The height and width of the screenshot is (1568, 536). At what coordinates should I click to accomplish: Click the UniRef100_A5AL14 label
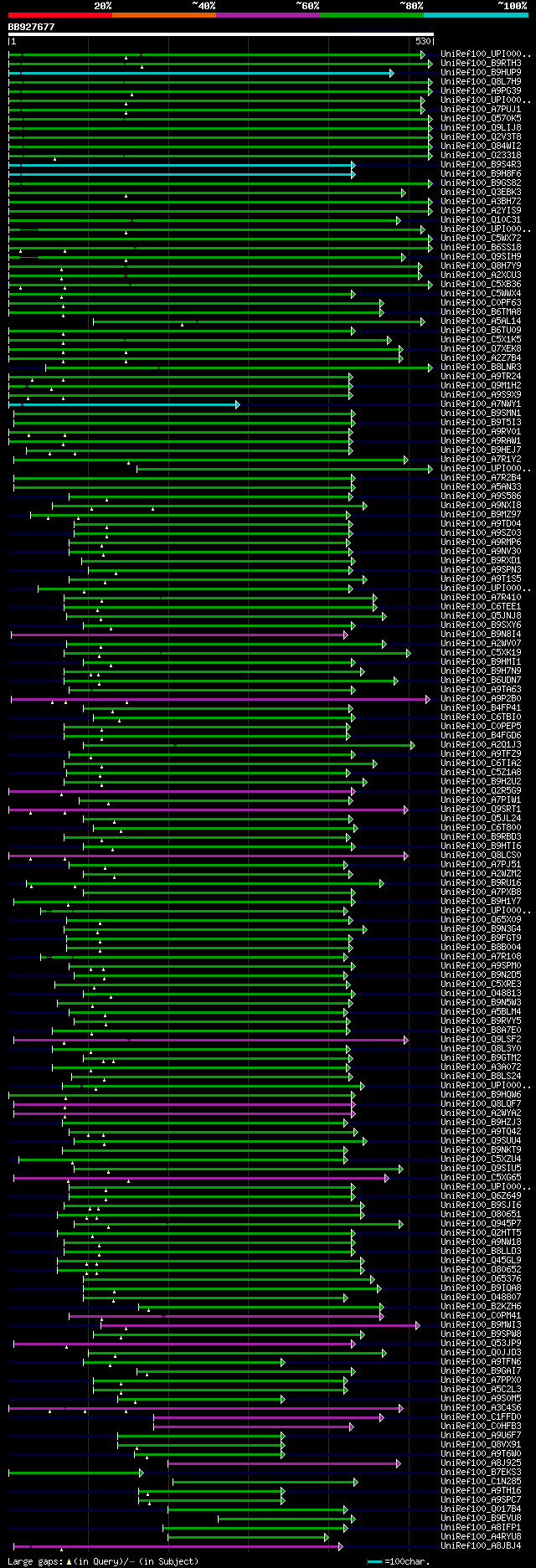[x=481, y=321]
